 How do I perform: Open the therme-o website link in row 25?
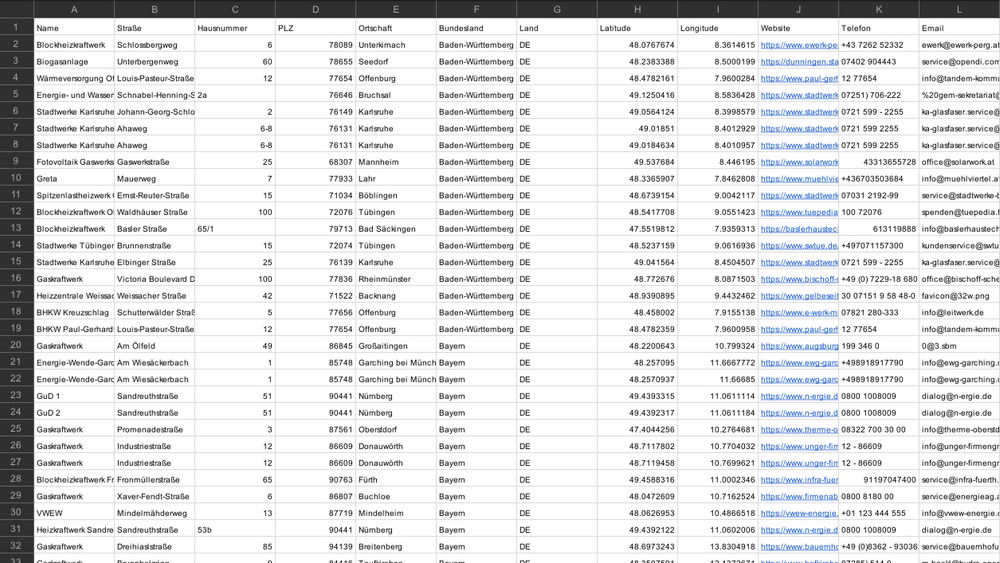[799, 430]
